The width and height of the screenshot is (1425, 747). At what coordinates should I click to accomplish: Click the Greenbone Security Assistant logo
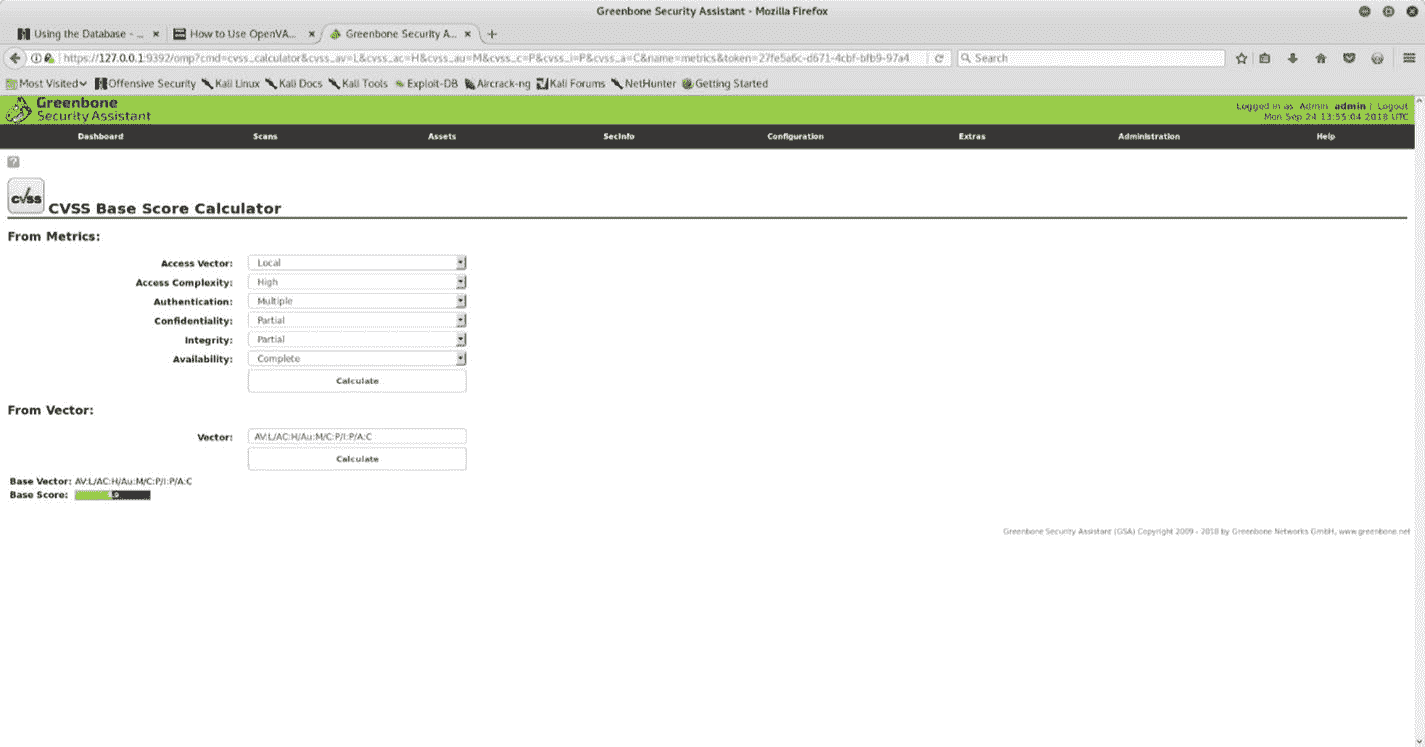79,109
